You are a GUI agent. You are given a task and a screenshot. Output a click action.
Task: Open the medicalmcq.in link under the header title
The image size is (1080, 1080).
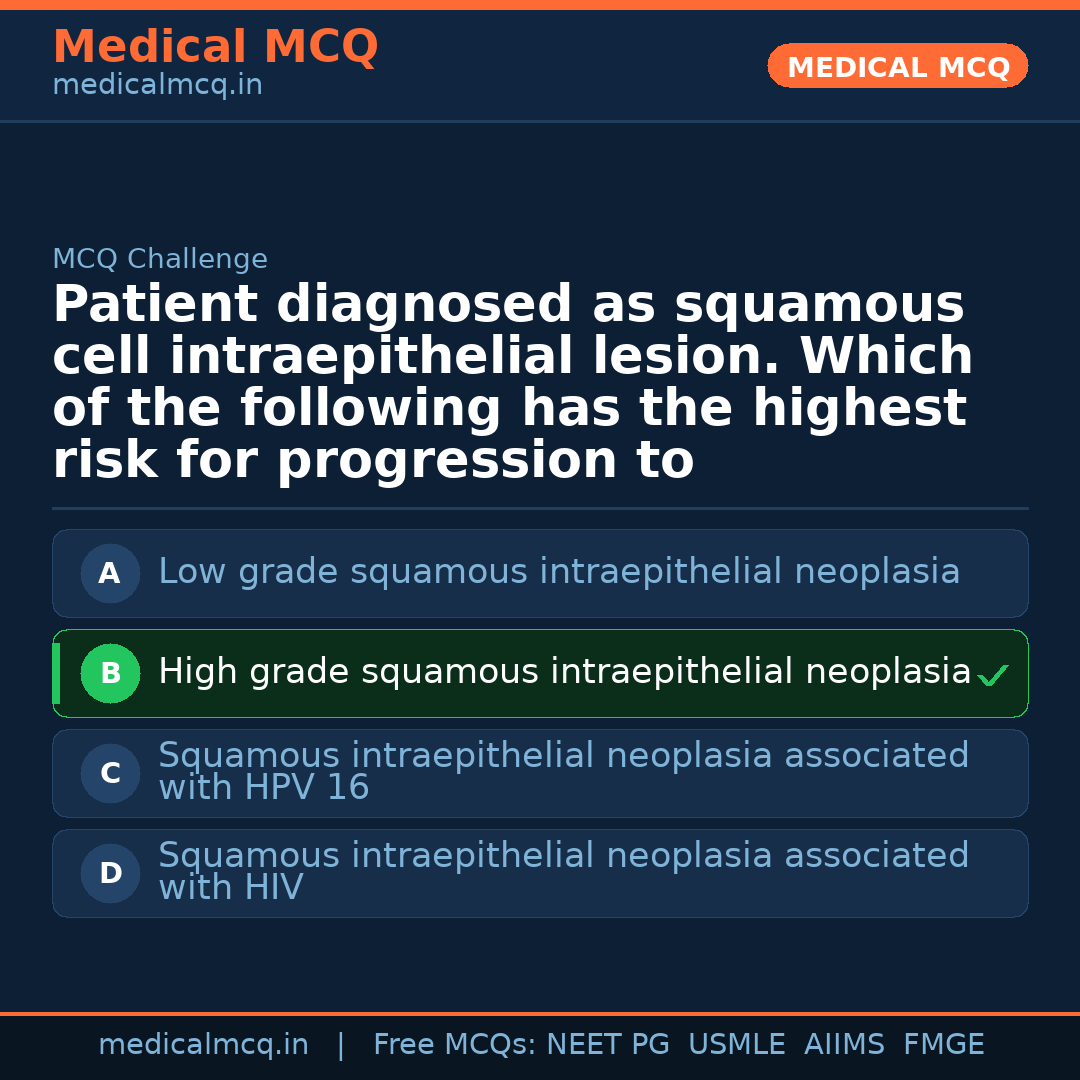(157, 86)
